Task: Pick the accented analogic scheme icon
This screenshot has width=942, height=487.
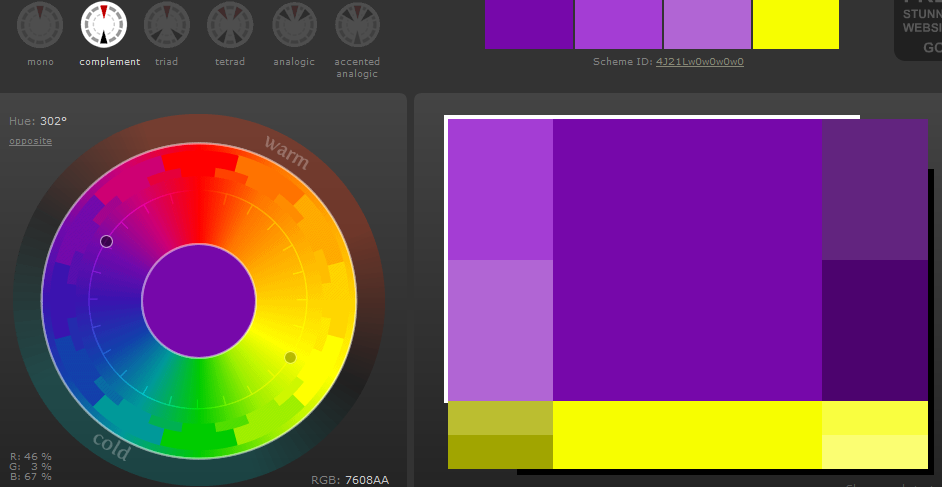Action: pyautogui.click(x=357, y=25)
